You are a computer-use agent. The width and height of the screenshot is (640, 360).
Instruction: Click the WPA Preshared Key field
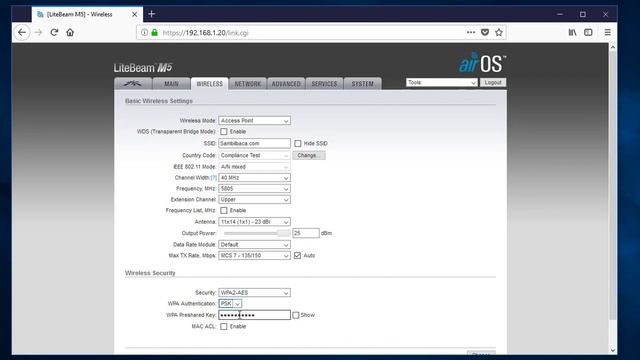coord(254,315)
